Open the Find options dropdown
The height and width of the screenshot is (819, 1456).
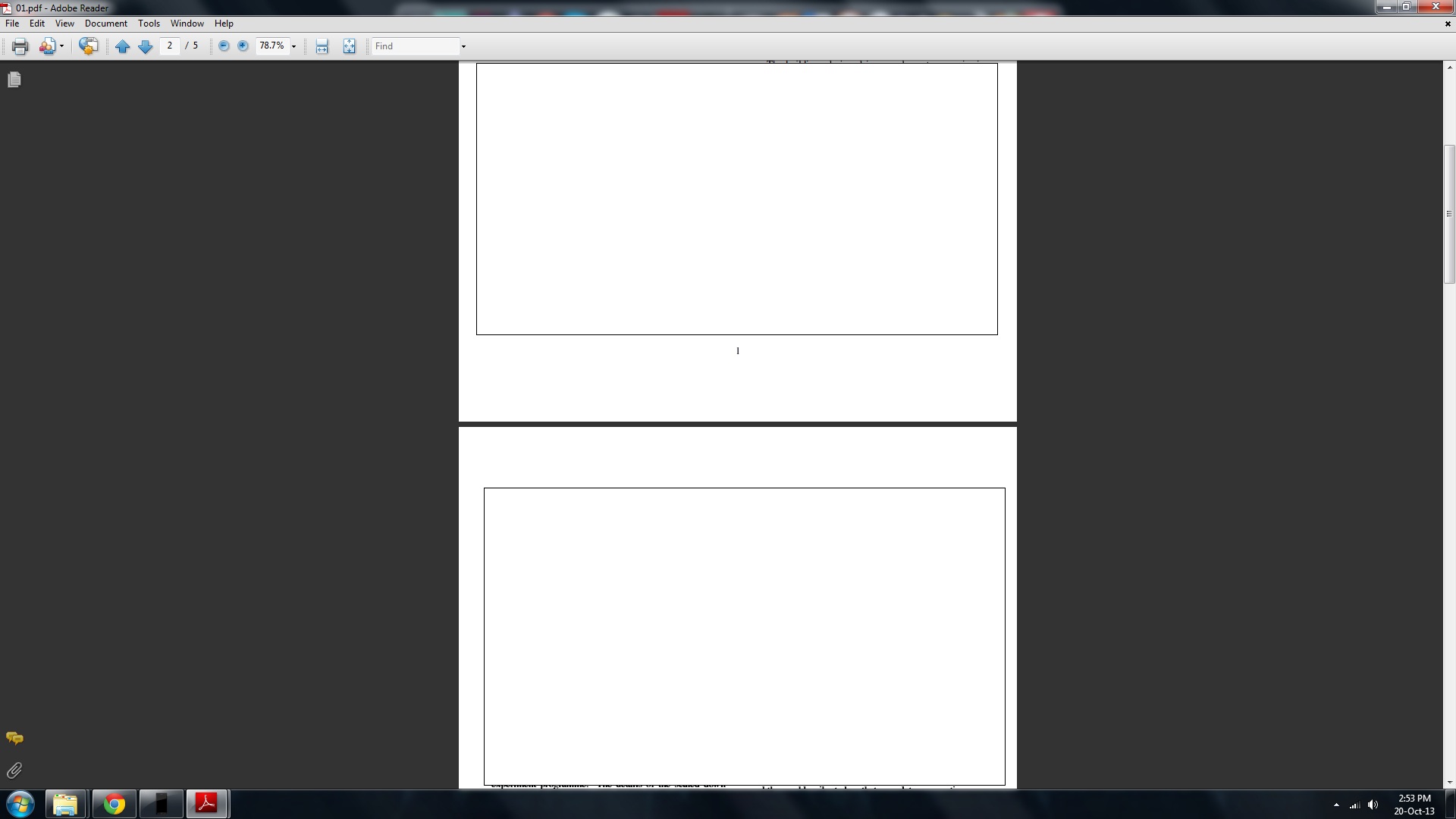(x=463, y=46)
